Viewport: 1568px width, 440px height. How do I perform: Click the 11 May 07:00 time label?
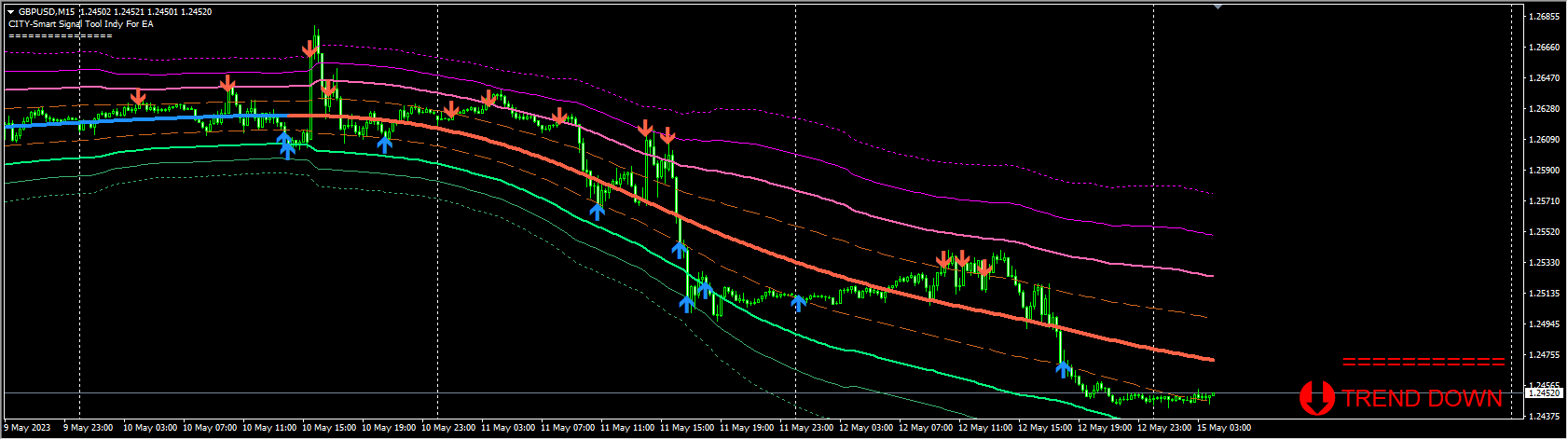568,428
